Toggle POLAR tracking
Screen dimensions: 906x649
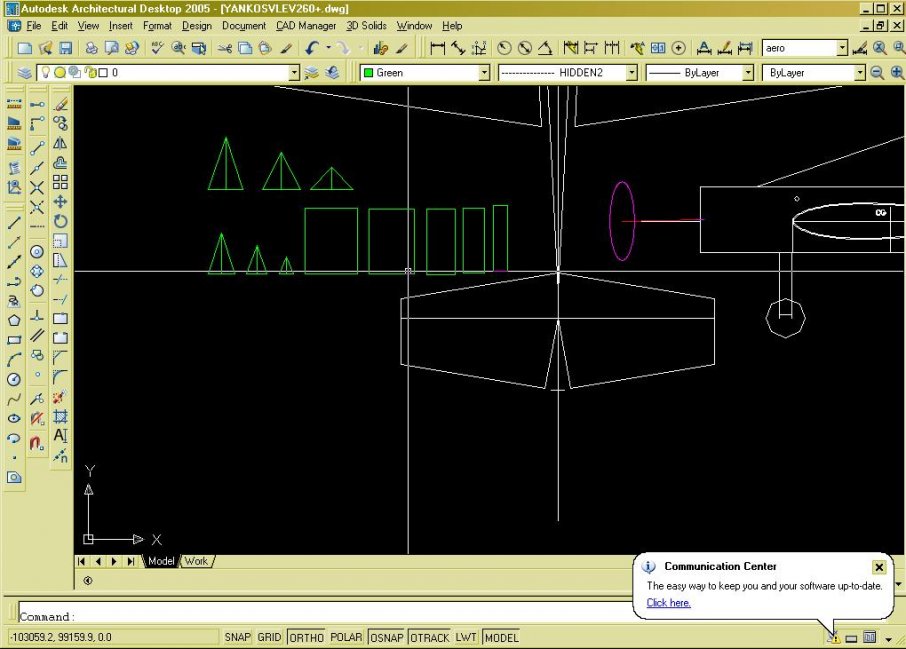(x=346, y=637)
